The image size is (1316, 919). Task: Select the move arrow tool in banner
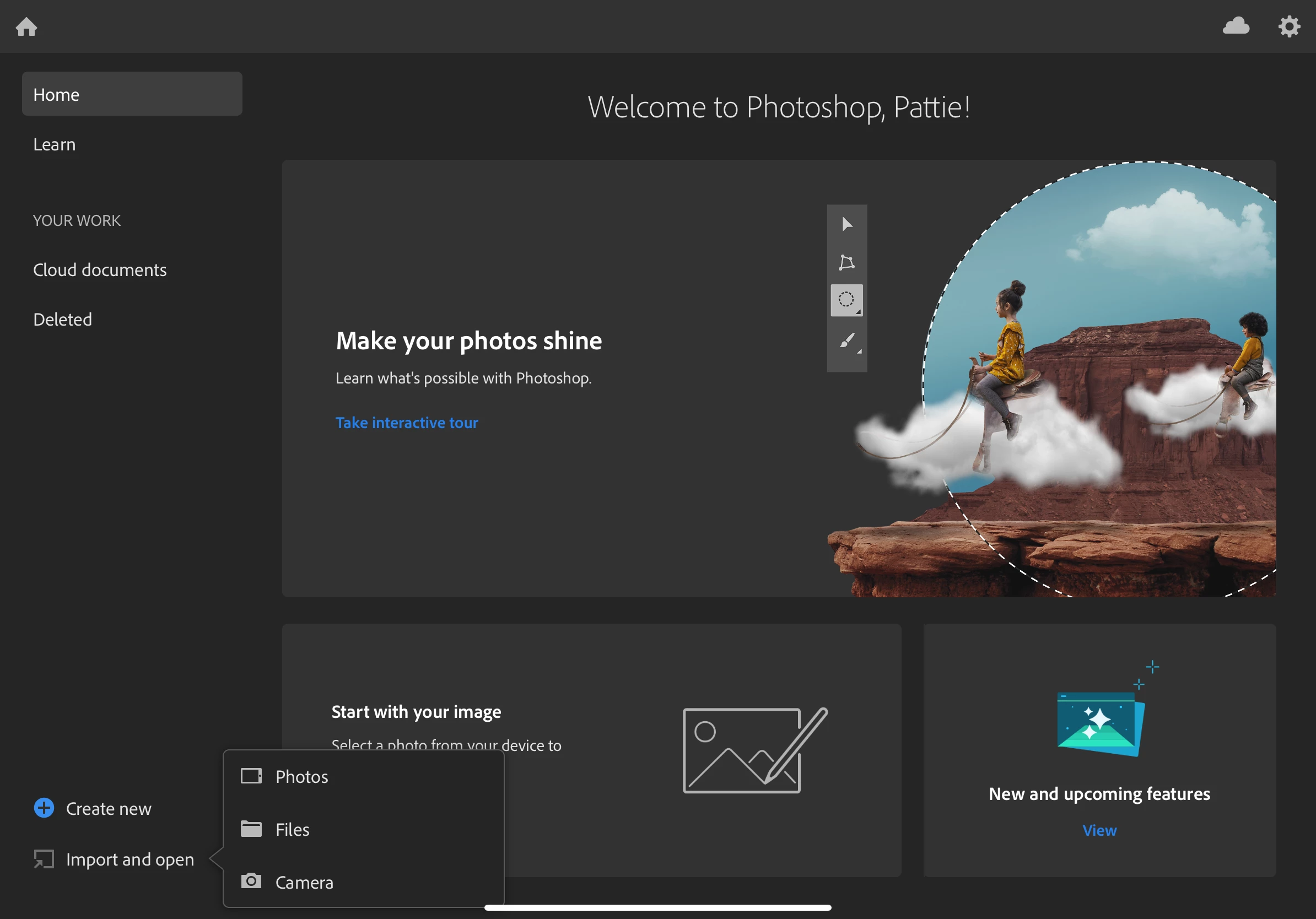[846, 224]
